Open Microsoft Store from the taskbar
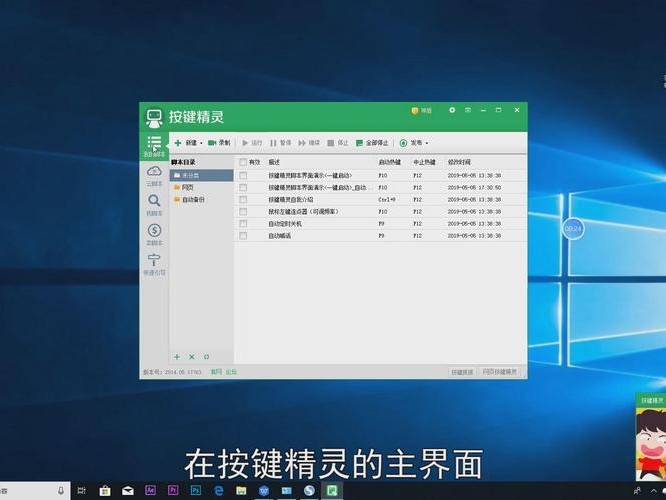This screenshot has width=666, height=500. pyautogui.click(x=105, y=491)
